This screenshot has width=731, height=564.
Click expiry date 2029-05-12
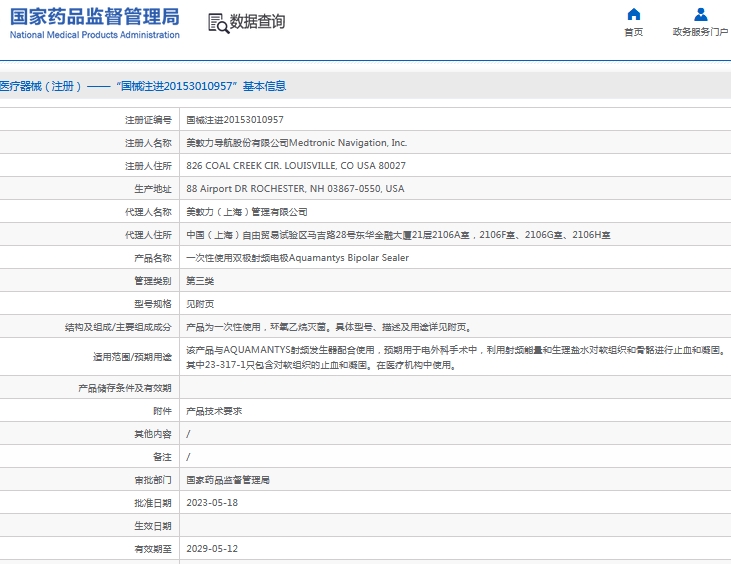click(212, 549)
